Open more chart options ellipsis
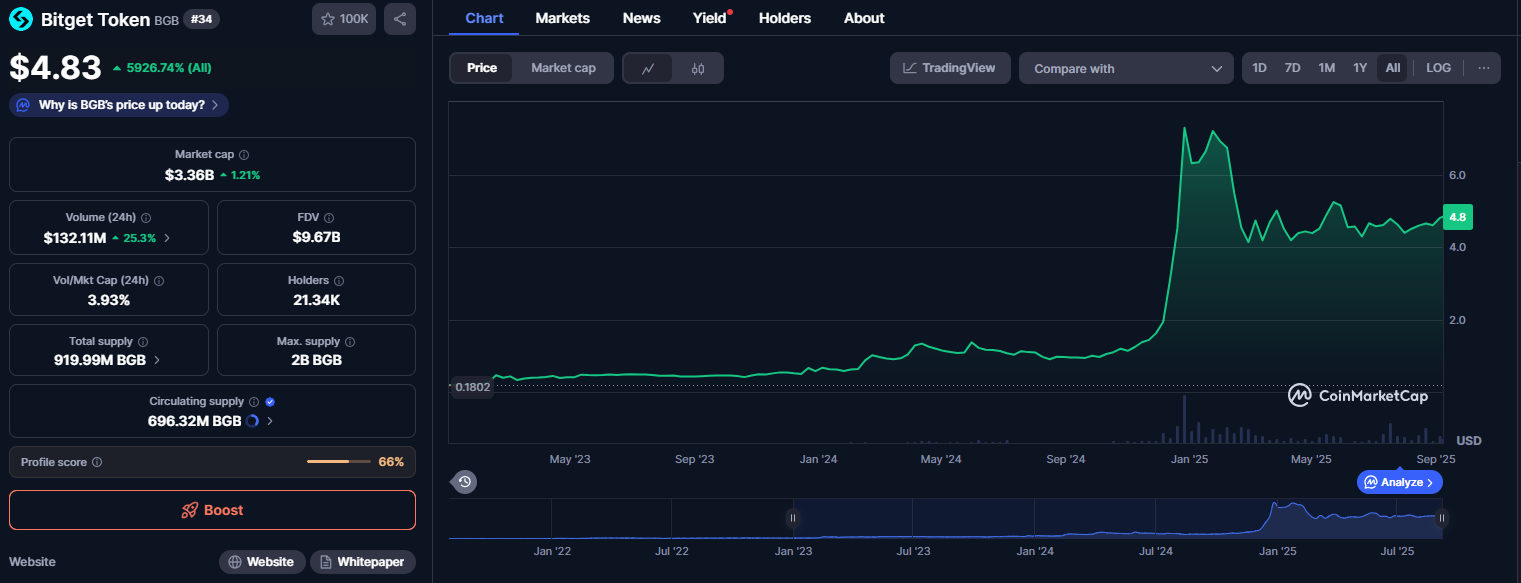This screenshot has width=1521, height=583. pos(1483,68)
